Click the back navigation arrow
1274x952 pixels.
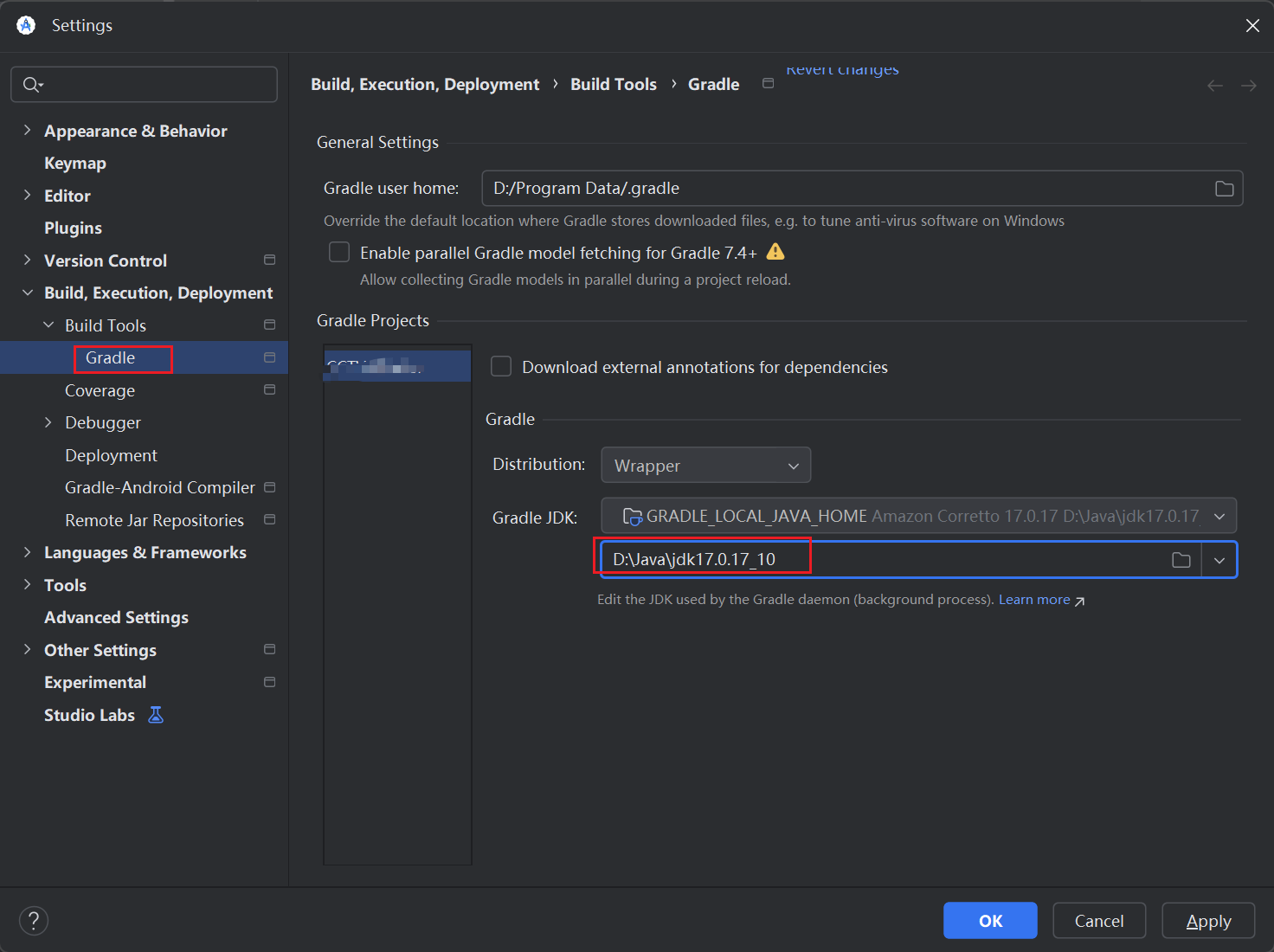point(1214,85)
